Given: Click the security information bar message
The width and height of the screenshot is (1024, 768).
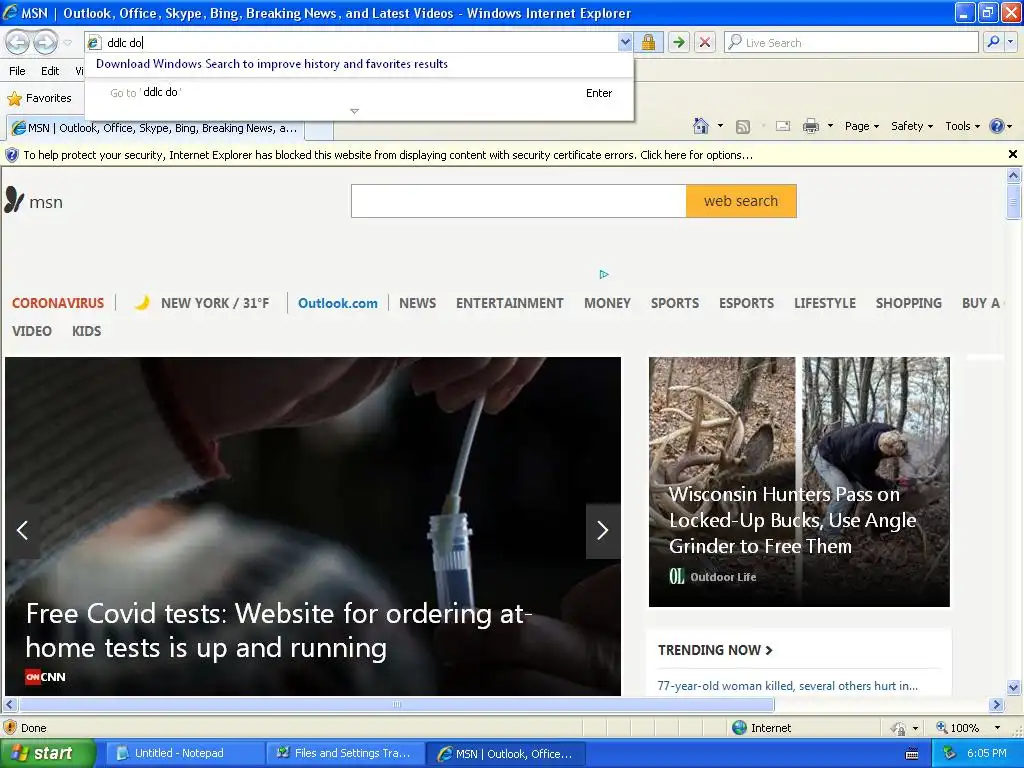Looking at the screenshot, I should [x=388, y=155].
